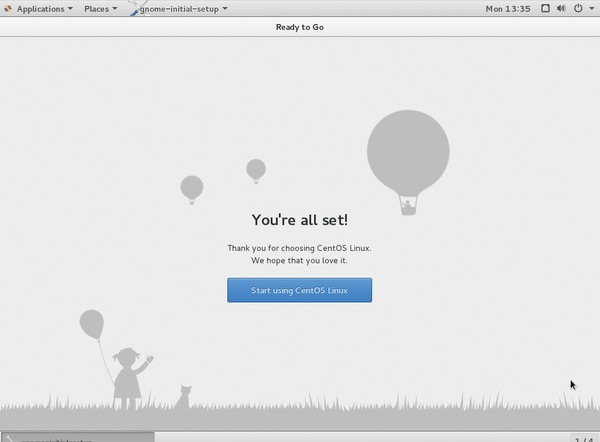
Task: Click Start using CentOS Linux button
Action: click(299, 290)
